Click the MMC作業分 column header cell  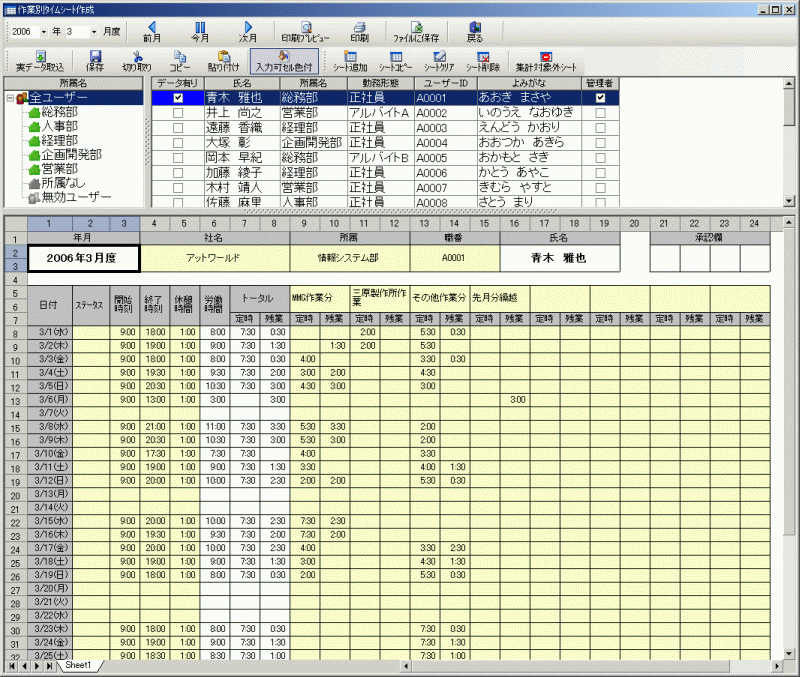click(320, 298)
